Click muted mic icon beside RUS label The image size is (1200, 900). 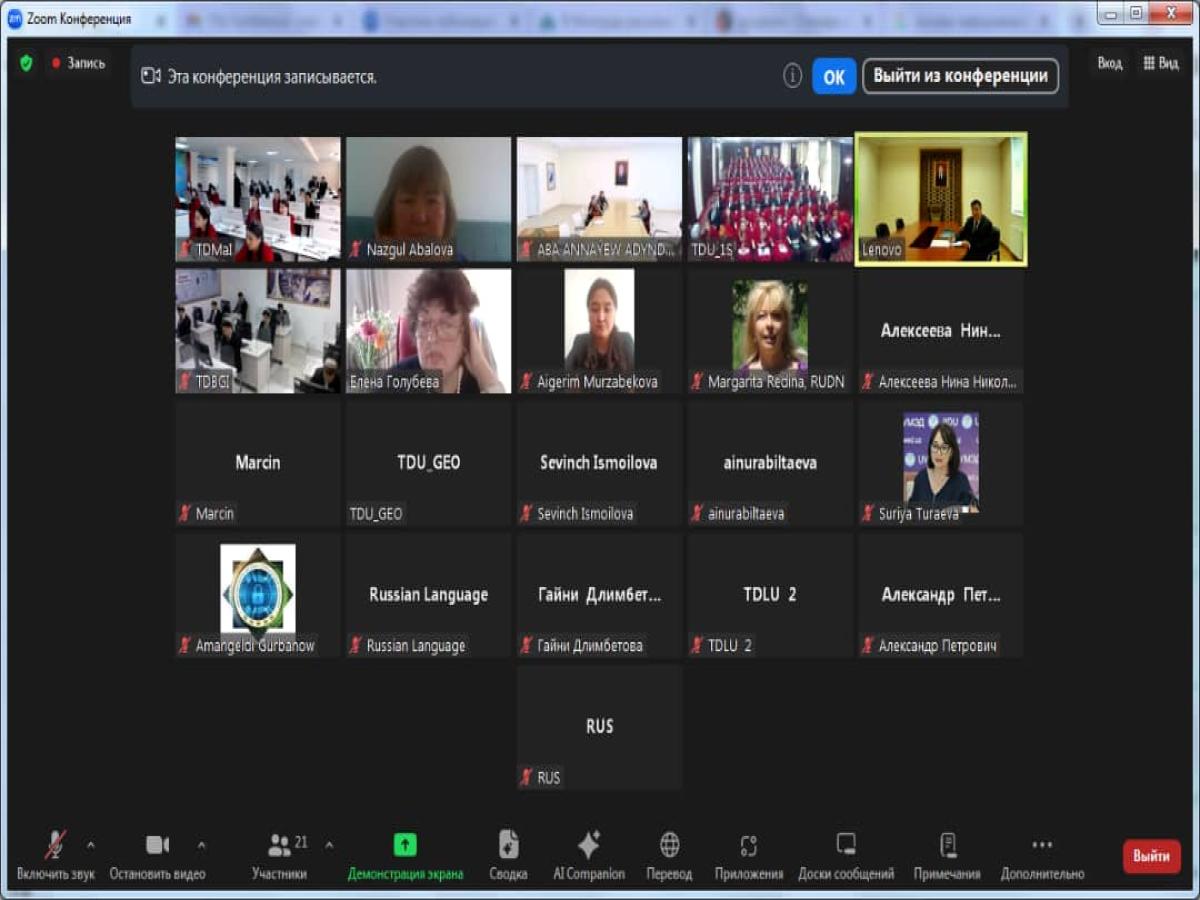[526, 777]
